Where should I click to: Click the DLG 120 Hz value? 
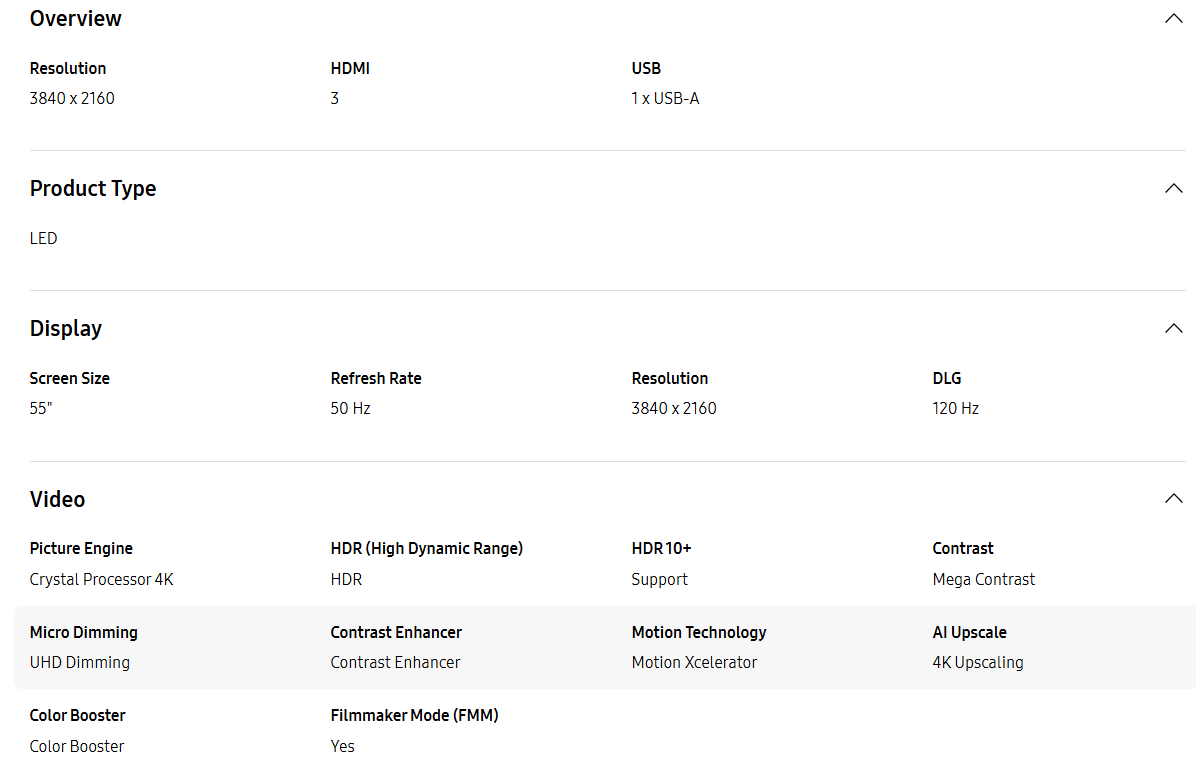pos(955,409)
